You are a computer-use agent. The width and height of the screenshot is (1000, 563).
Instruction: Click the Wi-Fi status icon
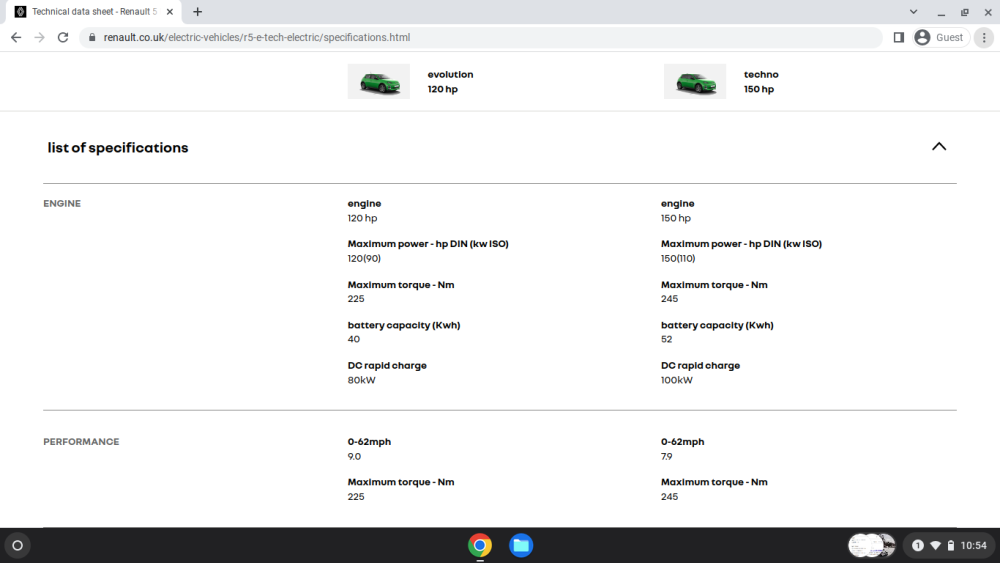click(936, 545)
